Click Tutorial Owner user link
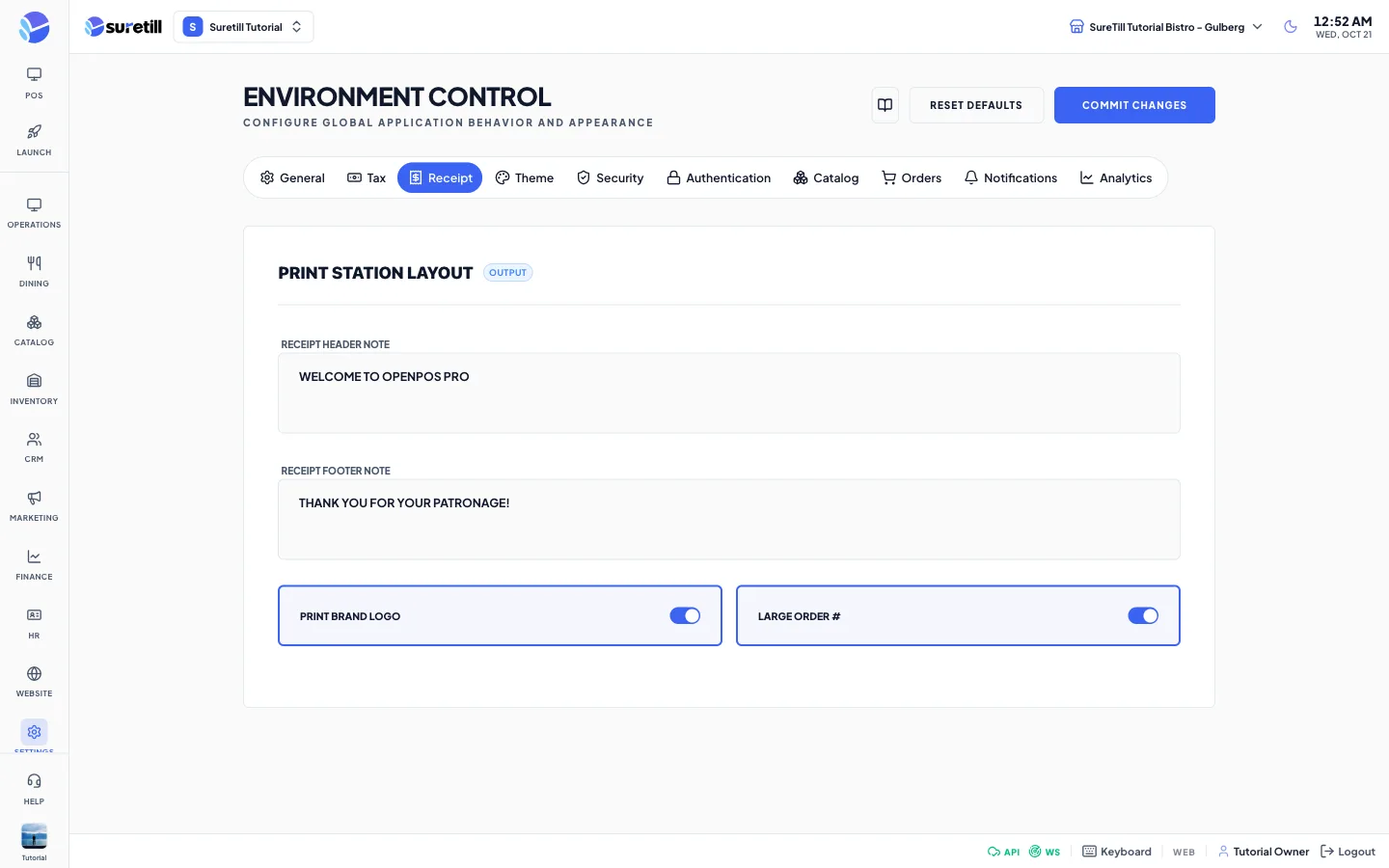 (x=1264, y=852)
